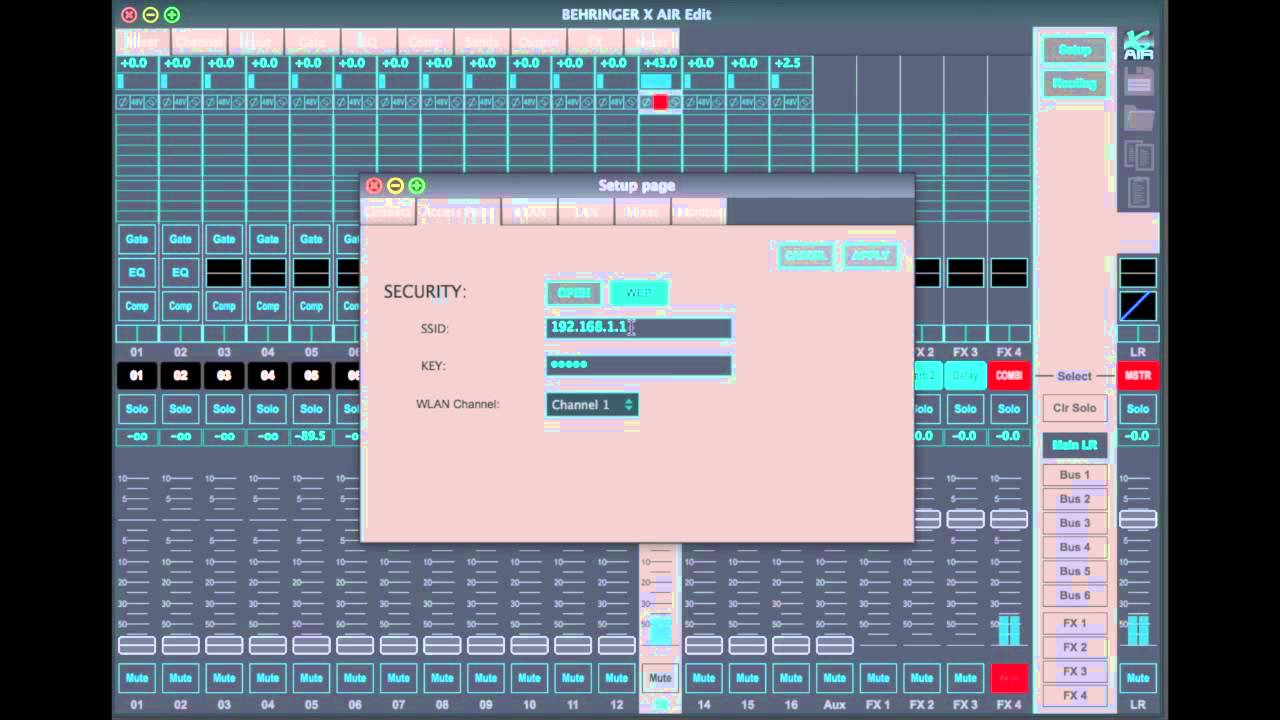Image resolution: width=1280 pixels, height=720 pixels.
Task: Click the red MSTR select button
Action: coord(1138,376)
